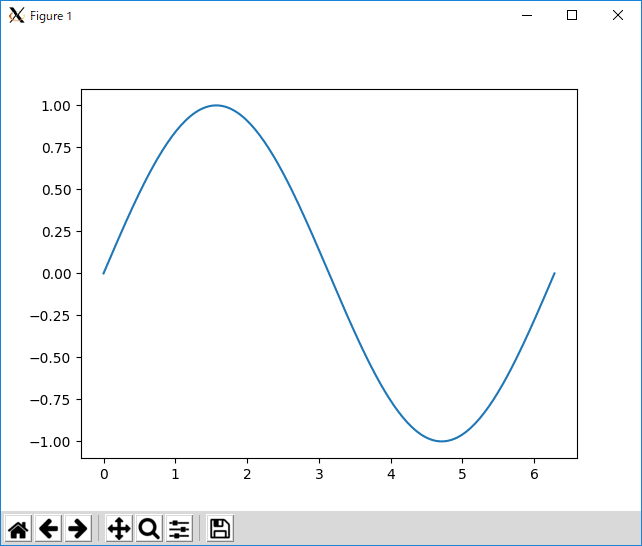Click the x-axis label 2
This screenshot has height=546, width=642.
(247, 474)
